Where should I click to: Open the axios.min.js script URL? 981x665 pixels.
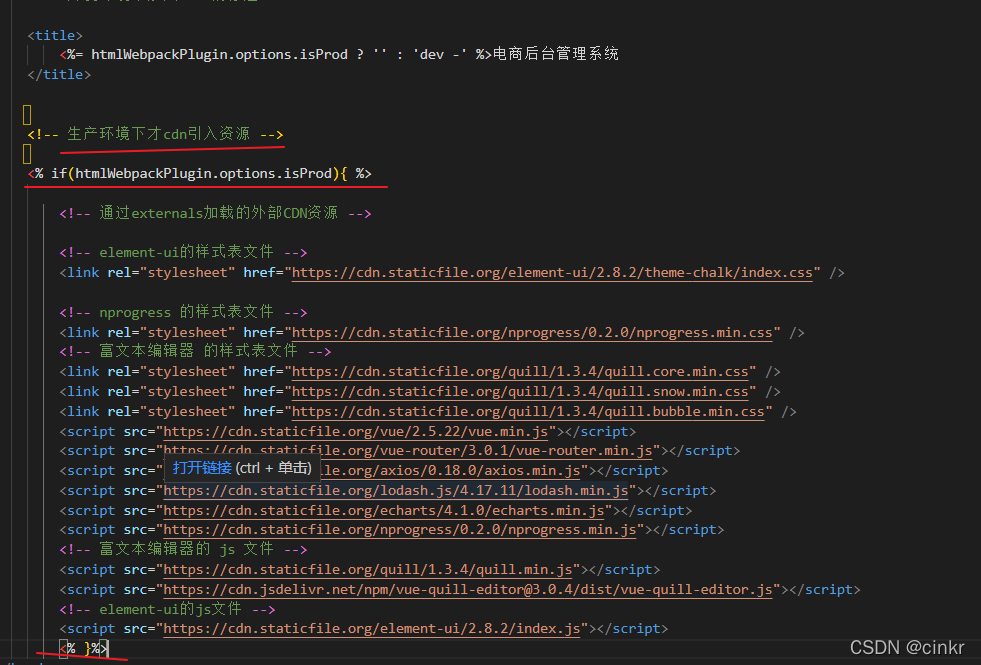(x=452, y=470)
